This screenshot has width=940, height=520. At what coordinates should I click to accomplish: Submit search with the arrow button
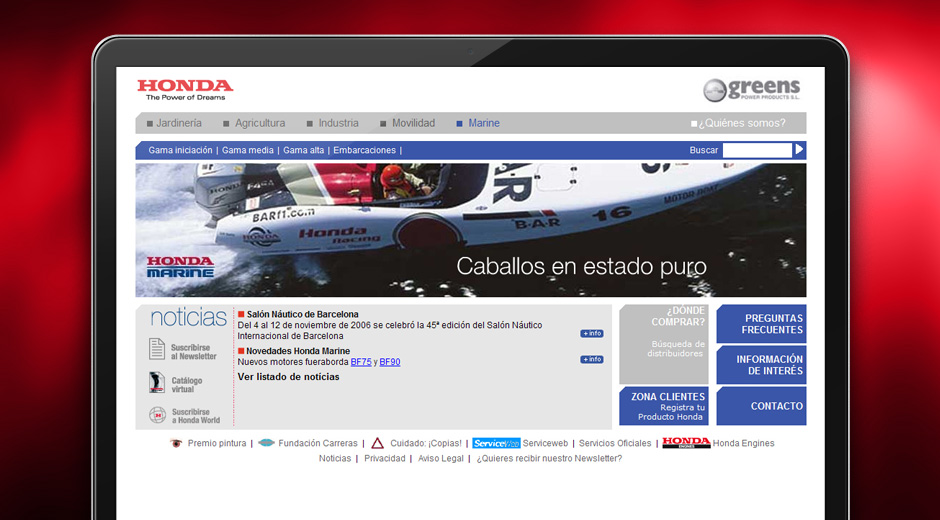[x=799, y=149]
